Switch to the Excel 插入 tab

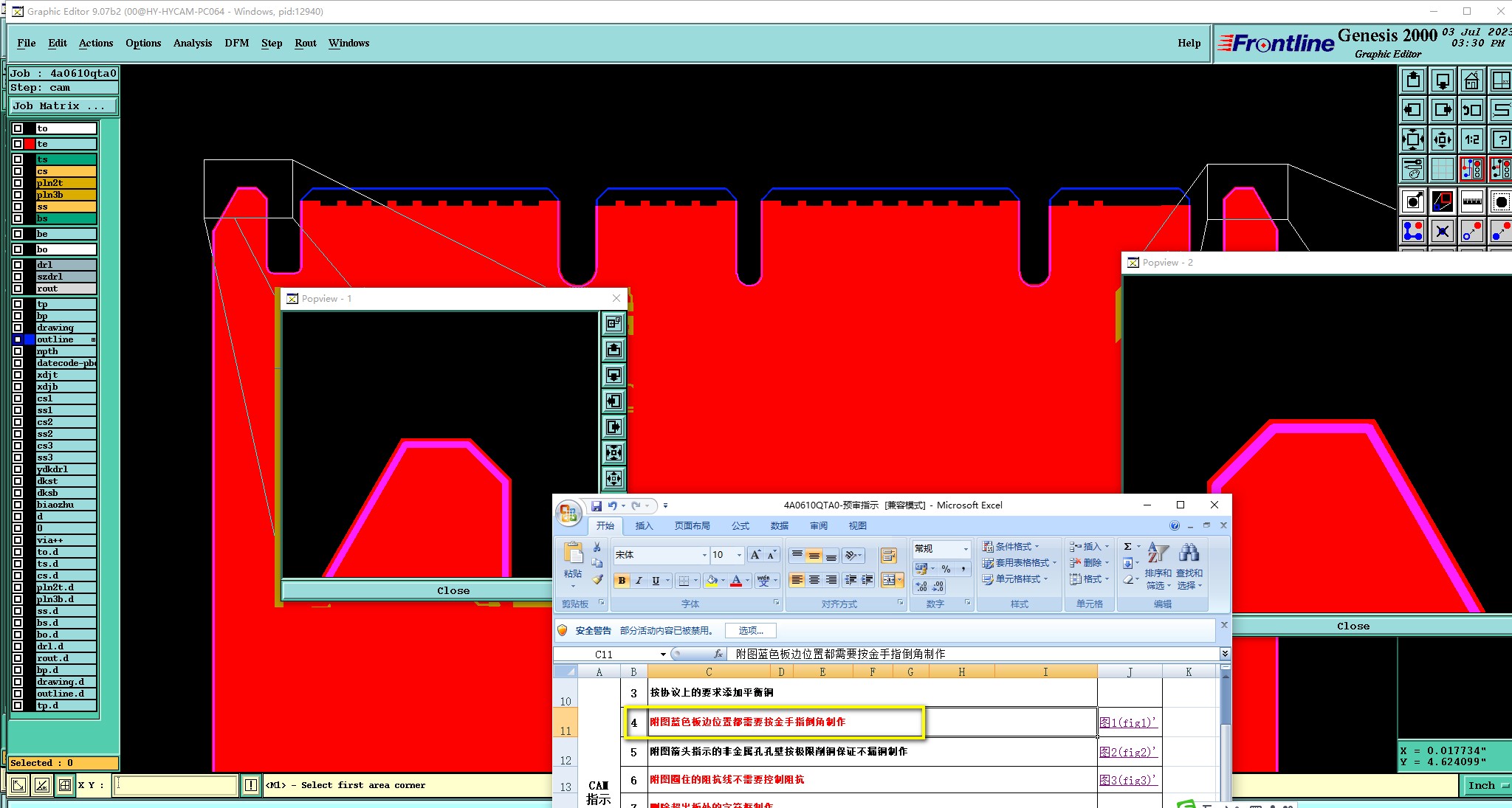644,526
